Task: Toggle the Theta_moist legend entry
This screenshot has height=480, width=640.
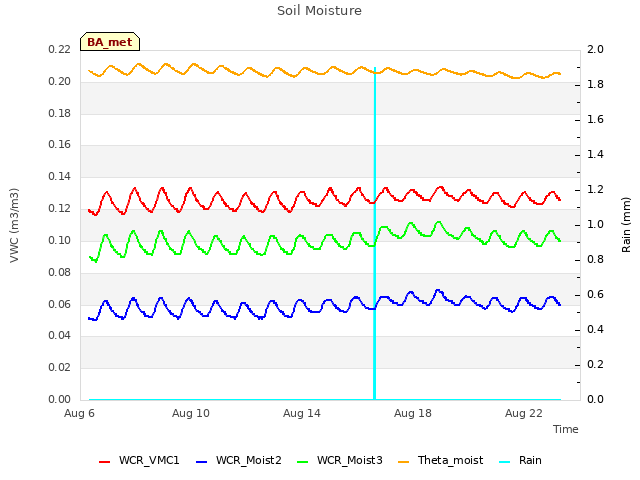Action: (440, 460)
